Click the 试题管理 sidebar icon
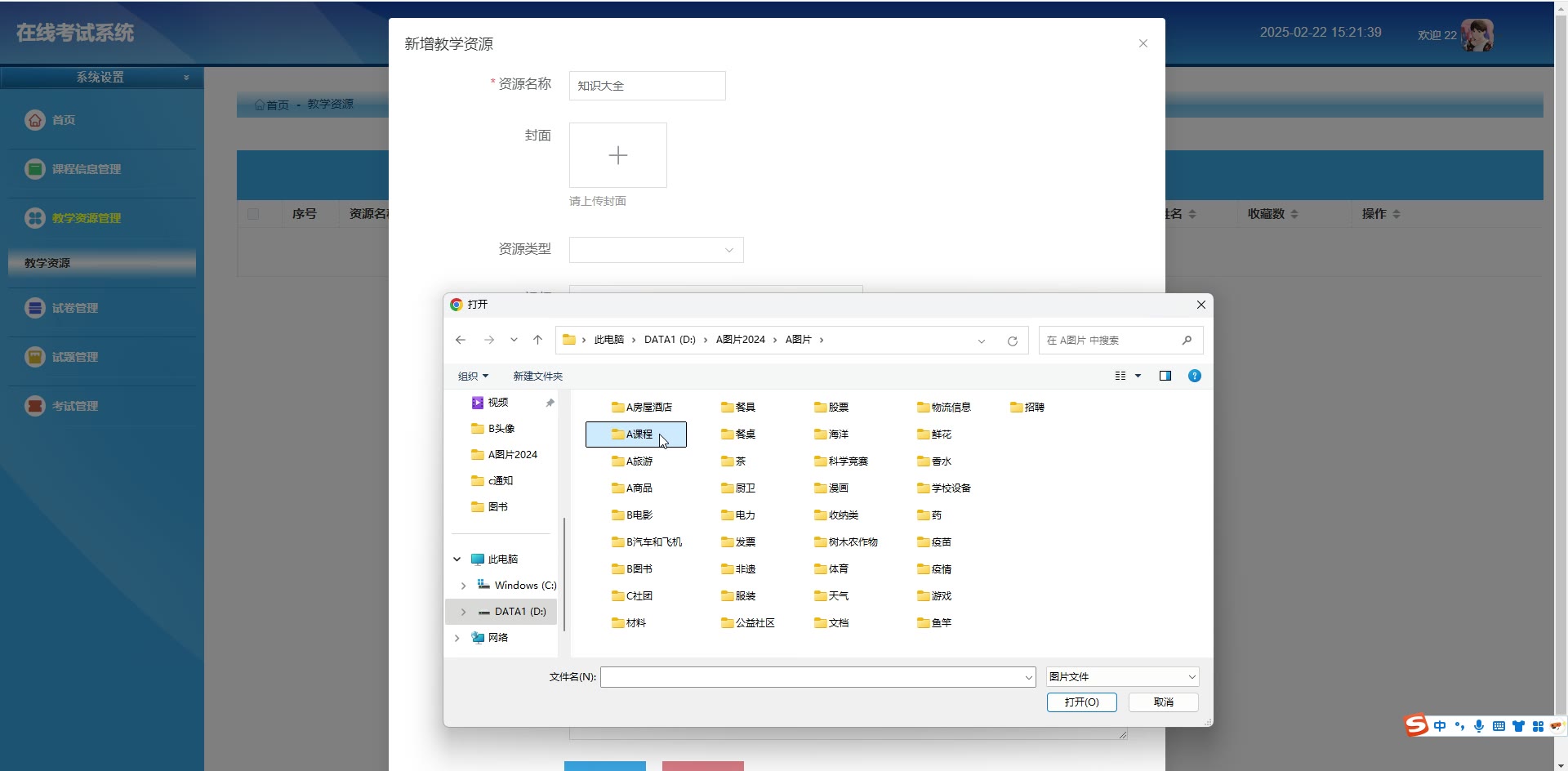The height and width of the screenshot is (771, 1568). pyautogui.click(x=34, y=357)
